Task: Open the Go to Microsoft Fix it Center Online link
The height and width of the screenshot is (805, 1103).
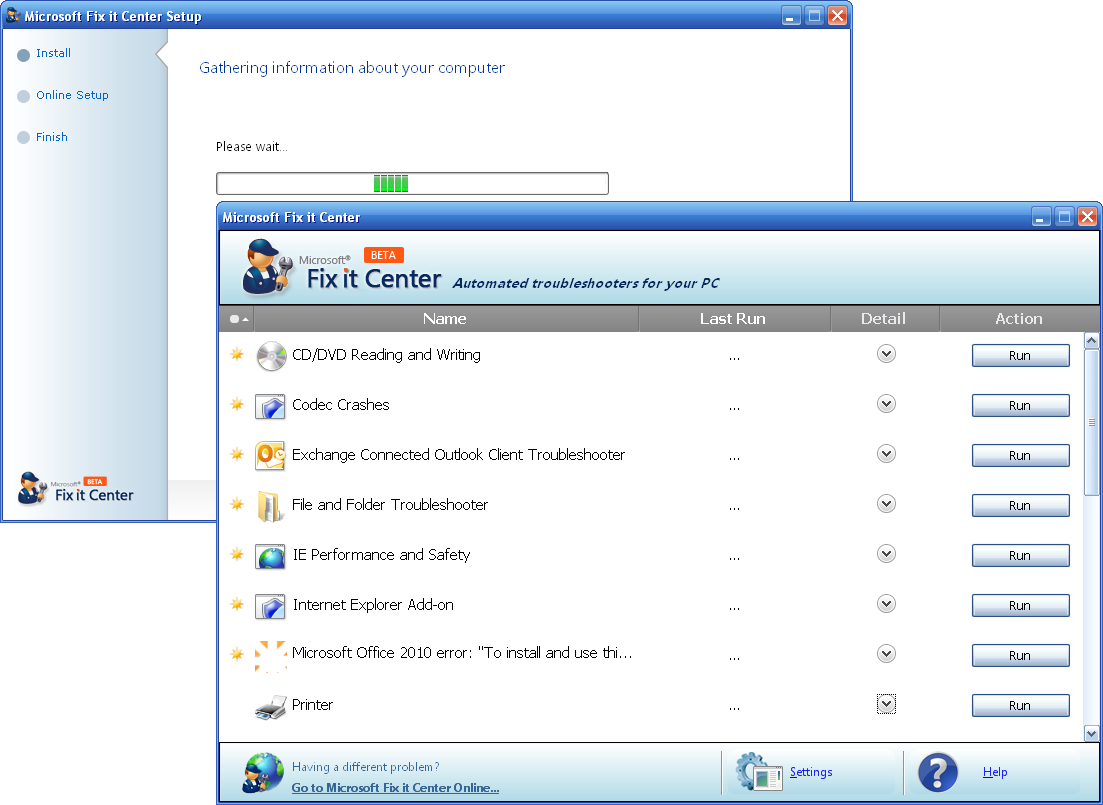Action: tap(395, 788)
